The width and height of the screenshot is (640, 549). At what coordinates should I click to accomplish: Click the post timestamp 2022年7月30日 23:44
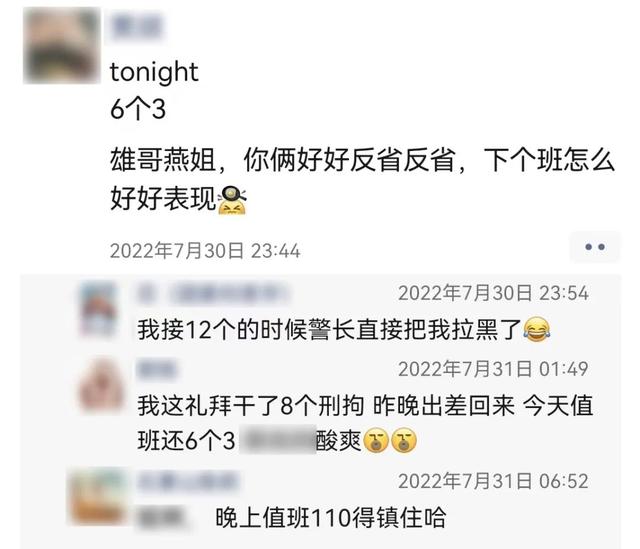(205, 250)
